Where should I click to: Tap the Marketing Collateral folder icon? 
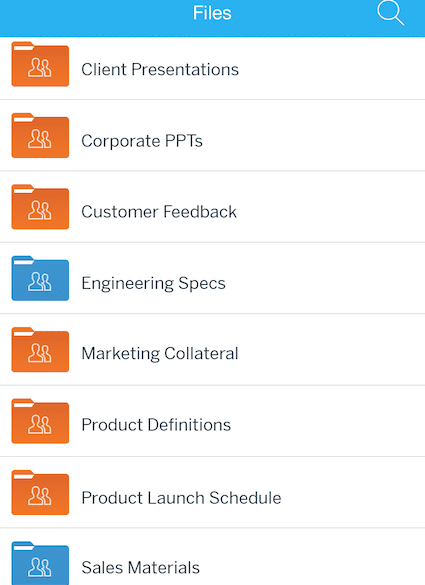pos(40,350)
